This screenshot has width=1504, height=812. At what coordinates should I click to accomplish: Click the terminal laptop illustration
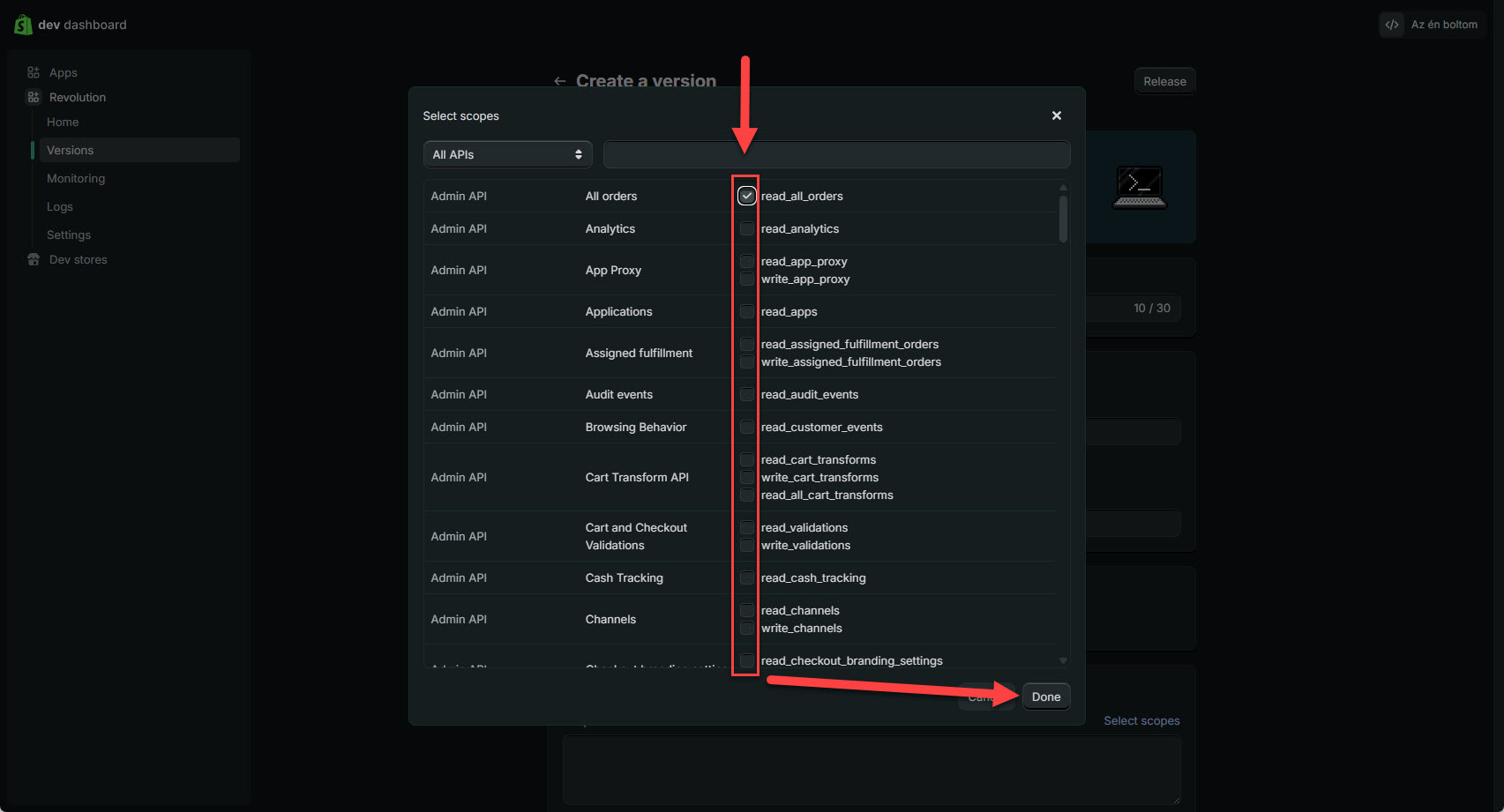point(1139,187)
